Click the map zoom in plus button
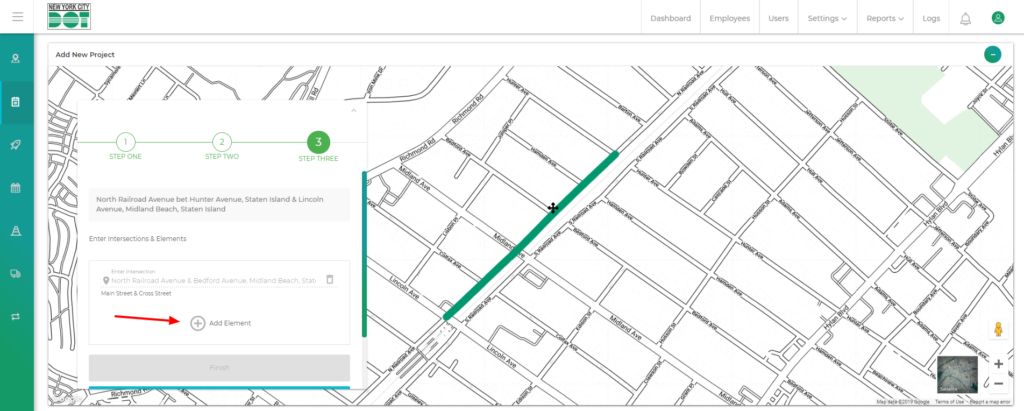 998,364
